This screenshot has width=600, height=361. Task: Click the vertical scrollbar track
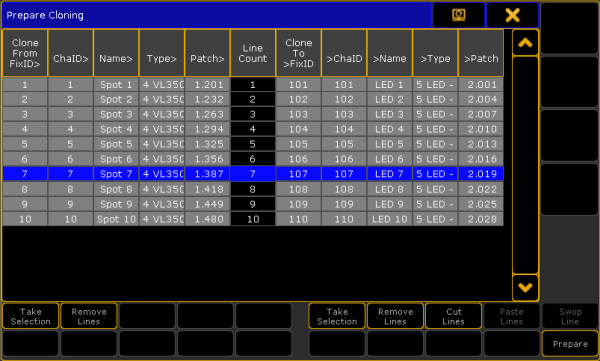(x=525, y=165)
